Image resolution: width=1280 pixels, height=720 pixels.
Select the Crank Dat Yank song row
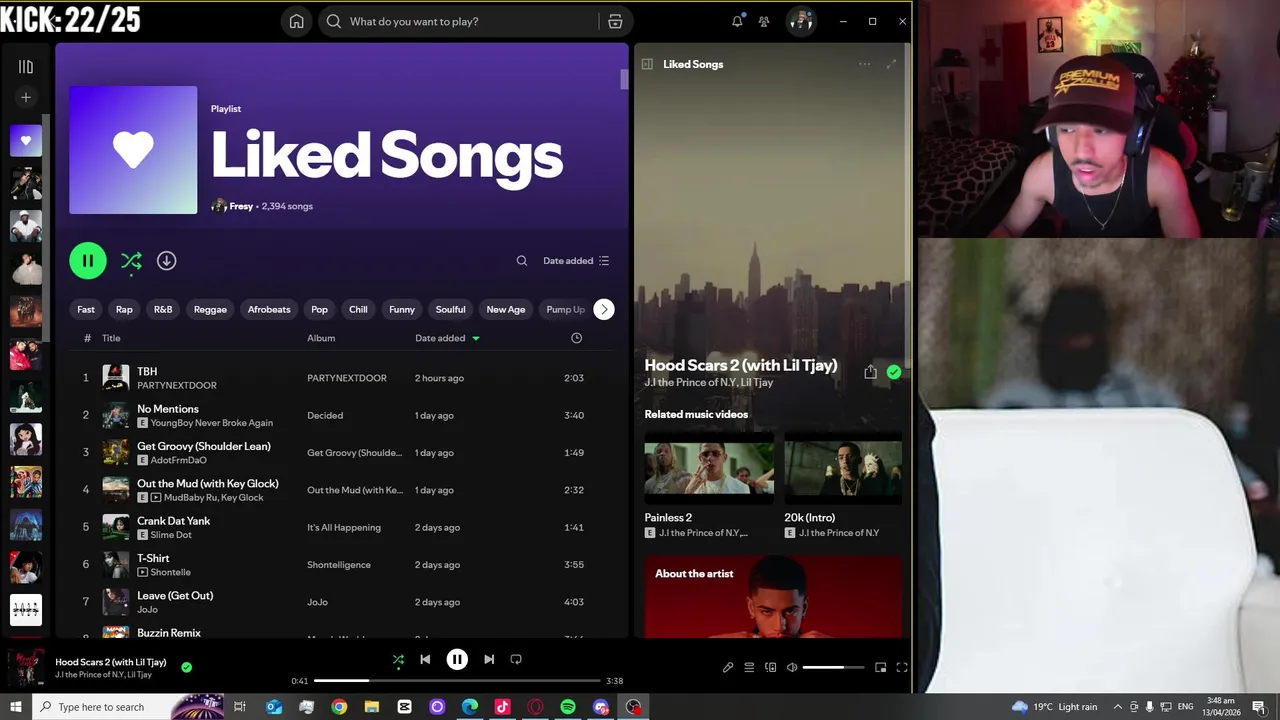341,527
